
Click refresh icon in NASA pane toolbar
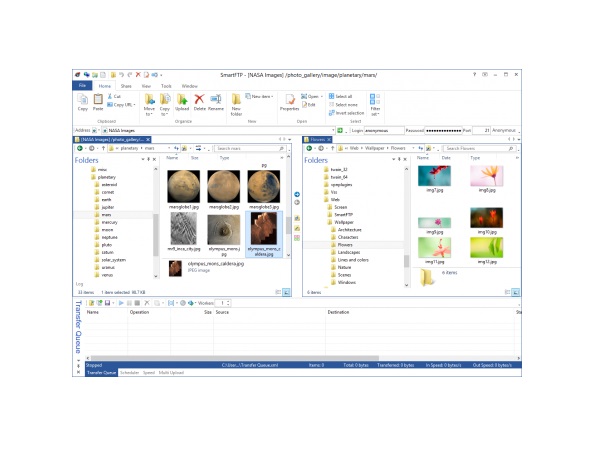[176, 148]
